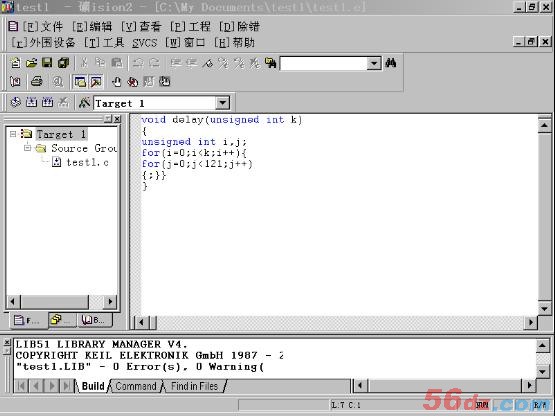Click the Print icon in the toolbar
Viewport: 555px width, 416px height.
pyautogui.click(x=36, y=82)
